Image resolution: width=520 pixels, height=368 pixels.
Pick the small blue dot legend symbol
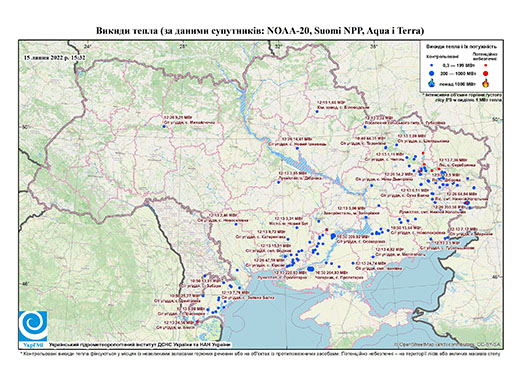tap(432, 65)
